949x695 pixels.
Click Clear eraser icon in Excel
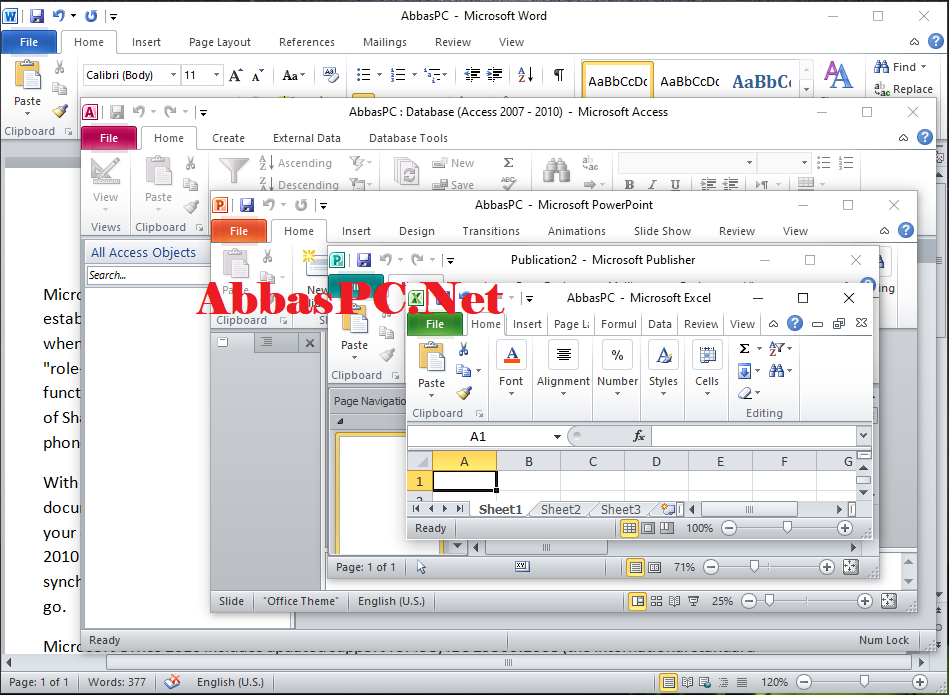click(745, 393)
